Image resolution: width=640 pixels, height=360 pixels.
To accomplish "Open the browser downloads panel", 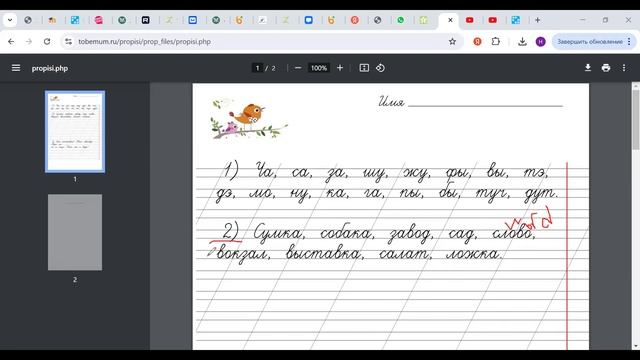I will click(522, 41).
